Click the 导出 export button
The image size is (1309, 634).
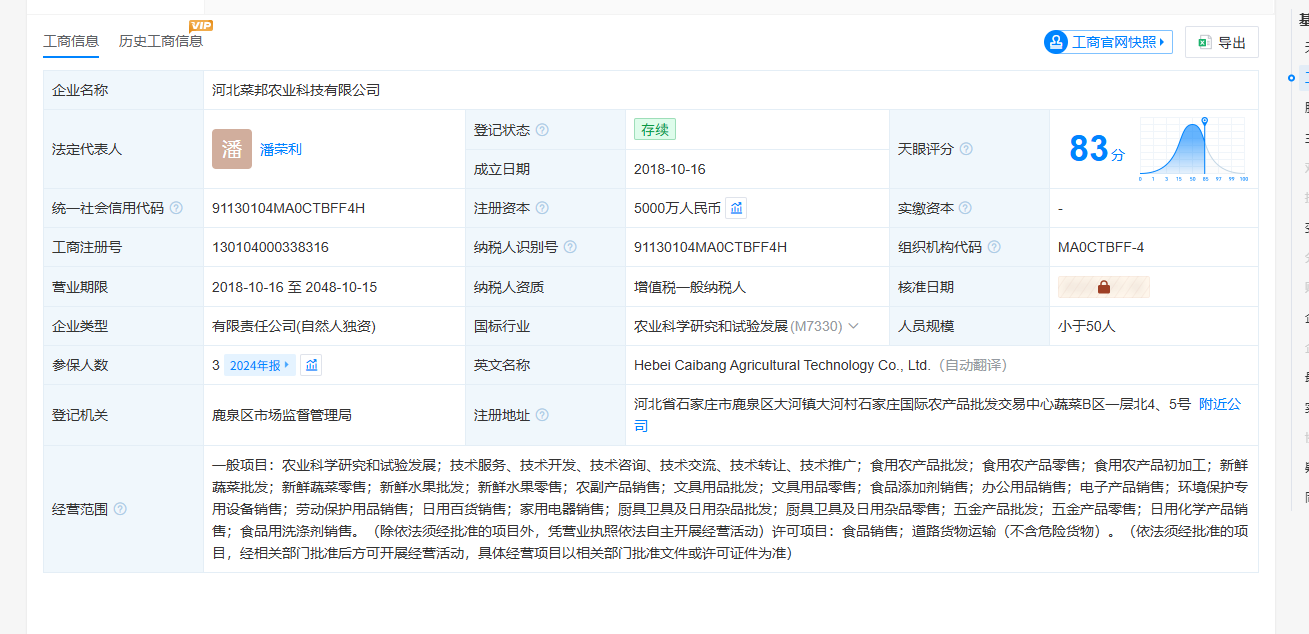(x=1221, y=42)
